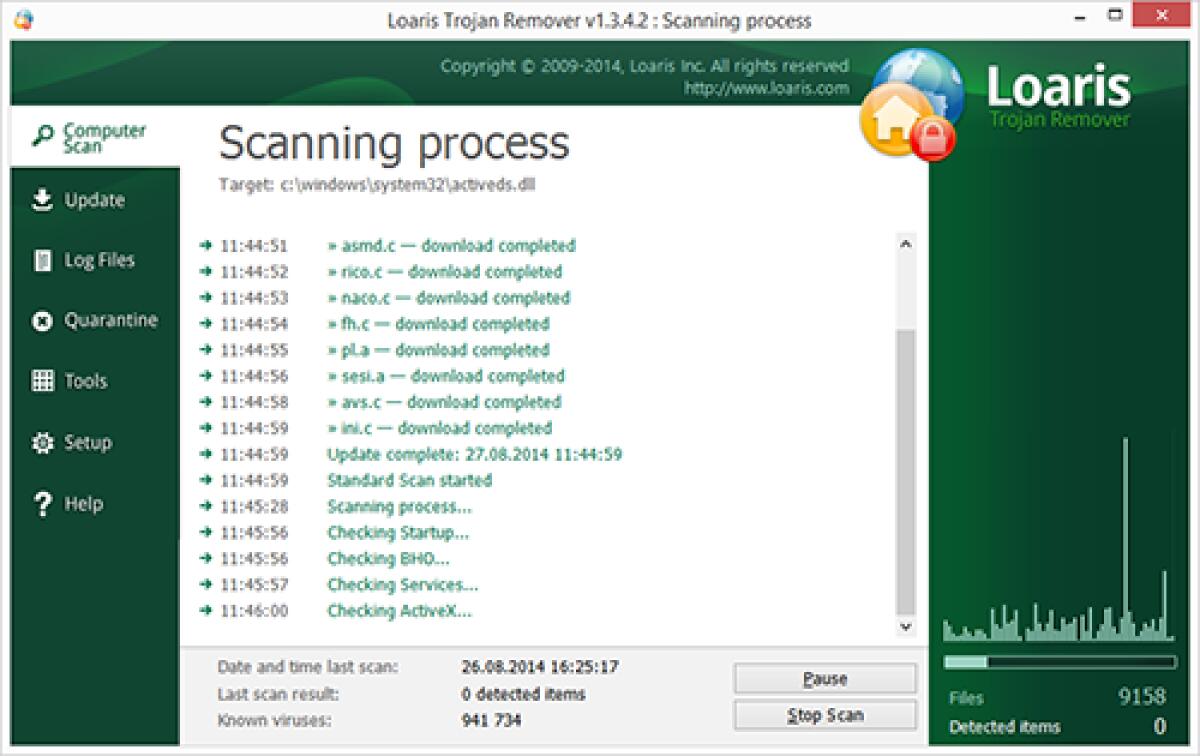Select the Update complete log entry
The height and width of the screenshot is (756, 1200).
pos(474,454)
